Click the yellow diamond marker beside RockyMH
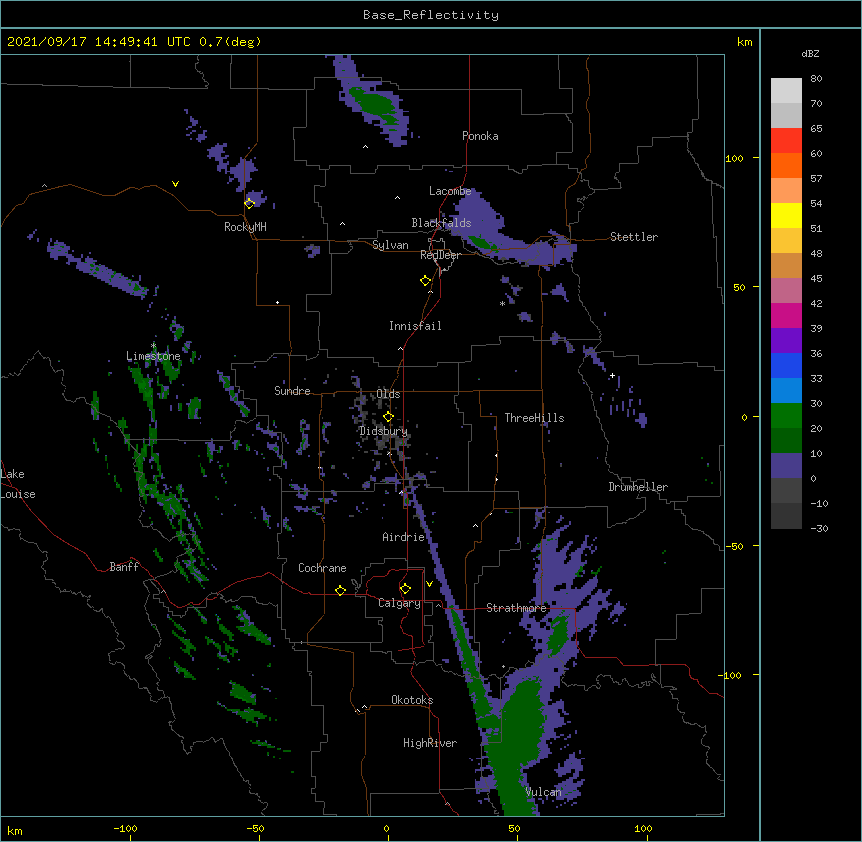862x842 pixels. point(250,203)
